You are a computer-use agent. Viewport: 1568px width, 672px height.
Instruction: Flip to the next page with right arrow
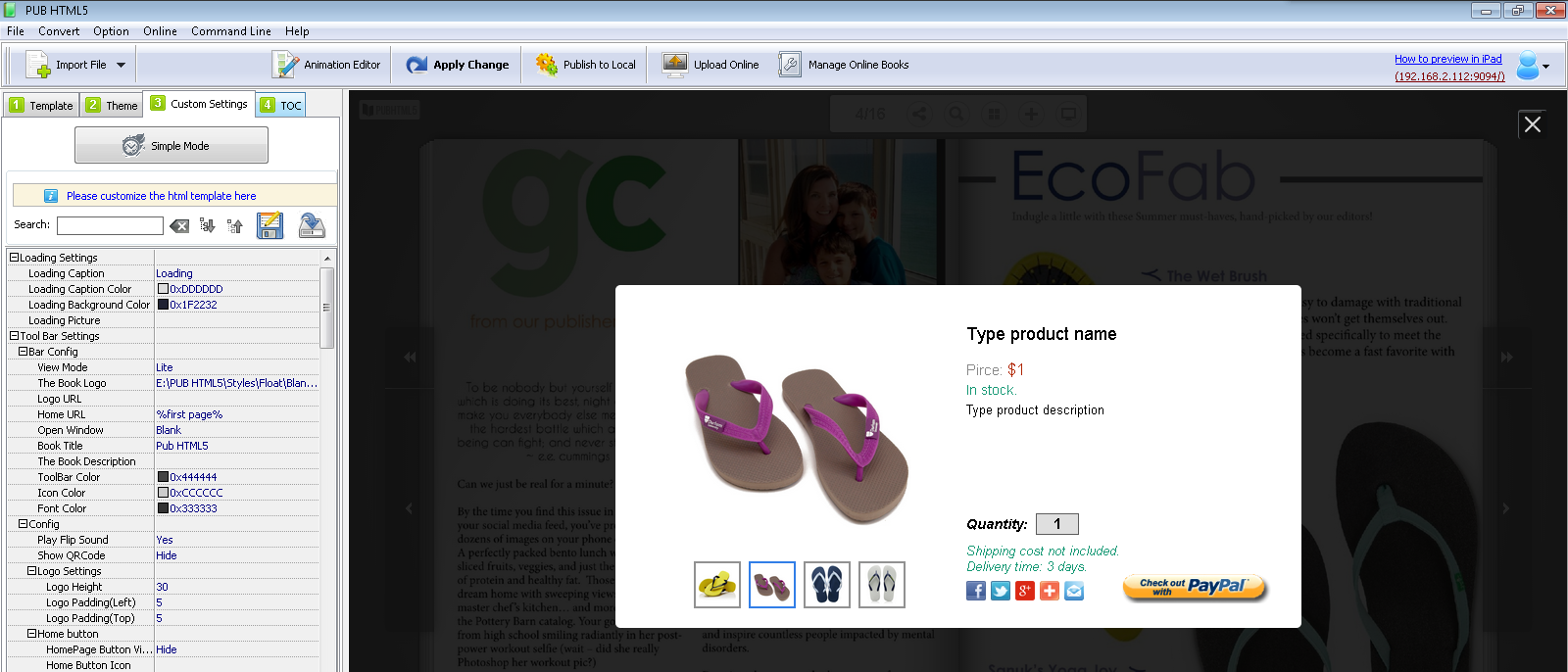[x=1506, y=508]
